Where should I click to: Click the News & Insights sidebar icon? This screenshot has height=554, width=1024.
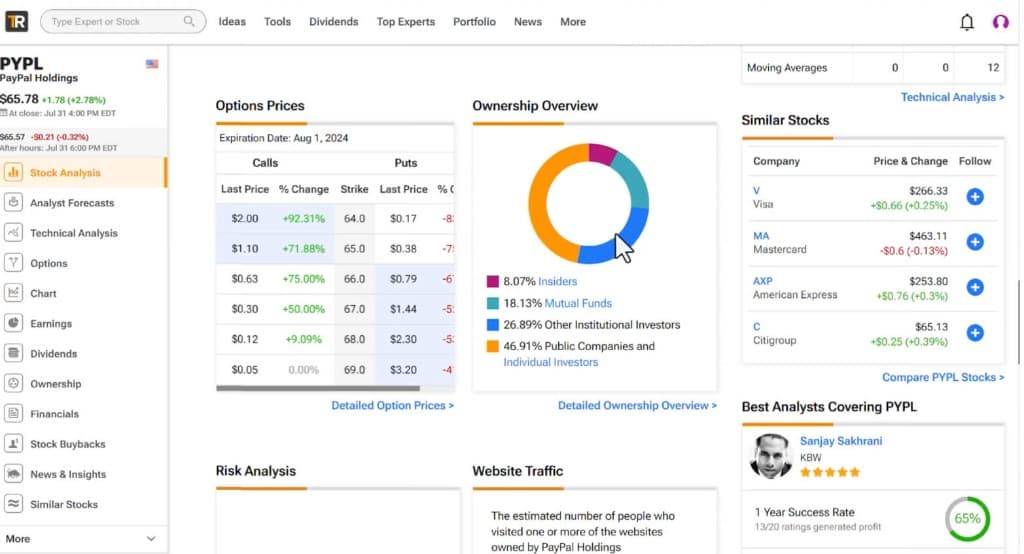point(13,474)
